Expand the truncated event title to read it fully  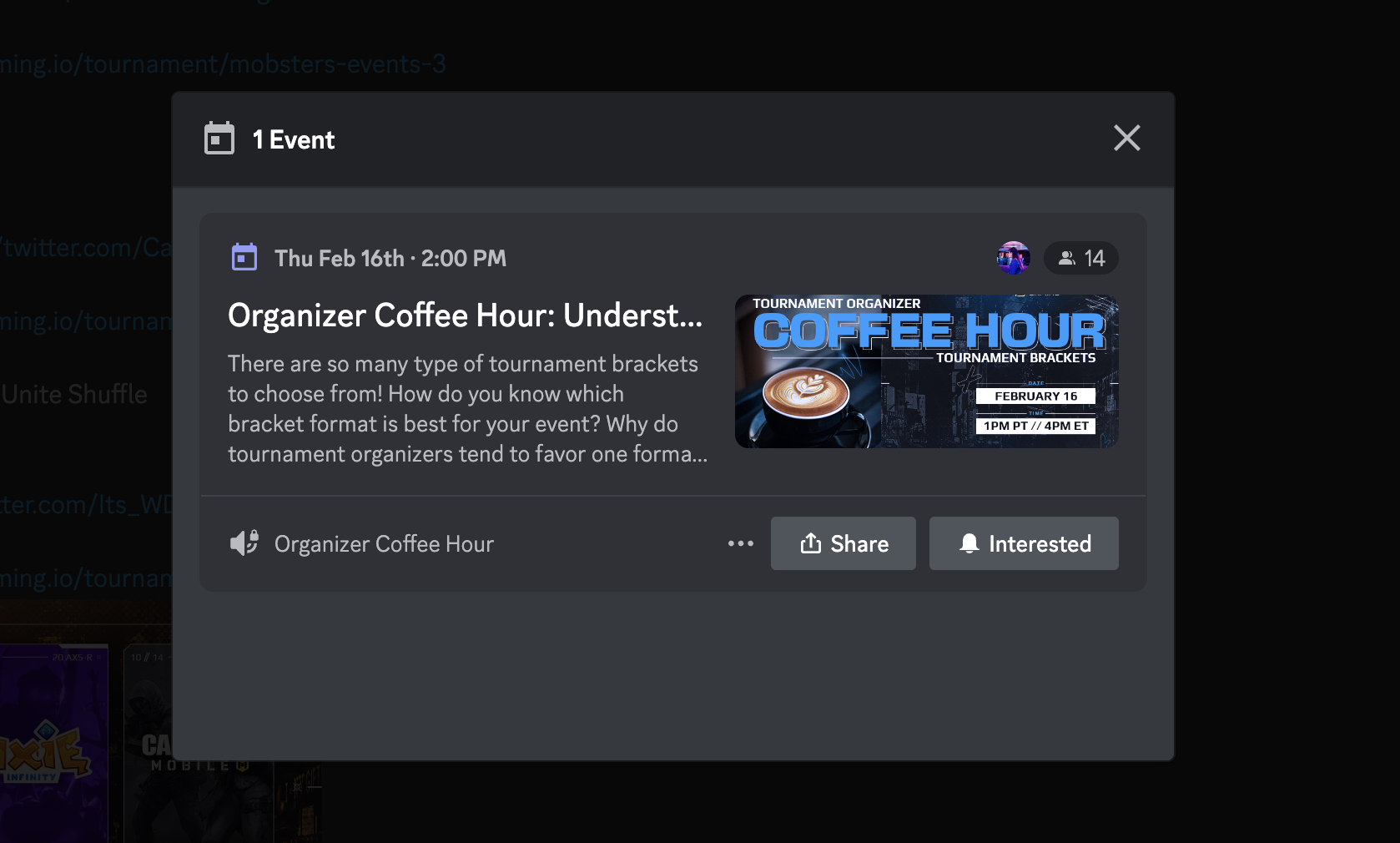click(x=465, y=315)
